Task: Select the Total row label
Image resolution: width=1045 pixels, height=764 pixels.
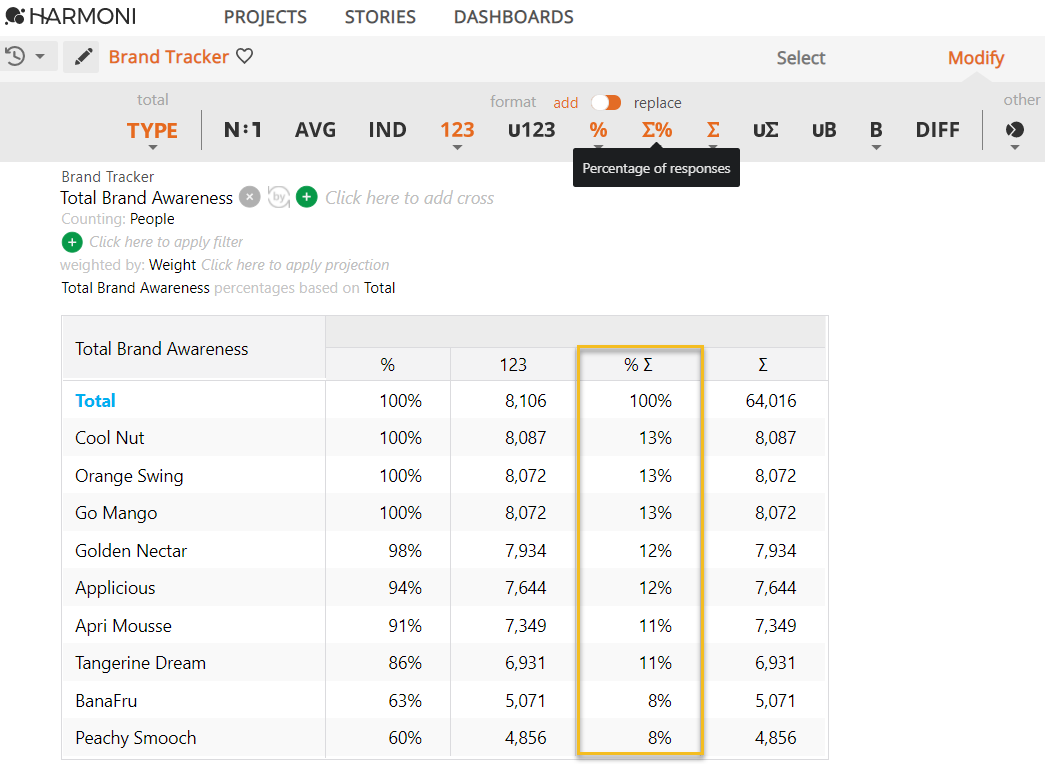Action: click(95, 401)
